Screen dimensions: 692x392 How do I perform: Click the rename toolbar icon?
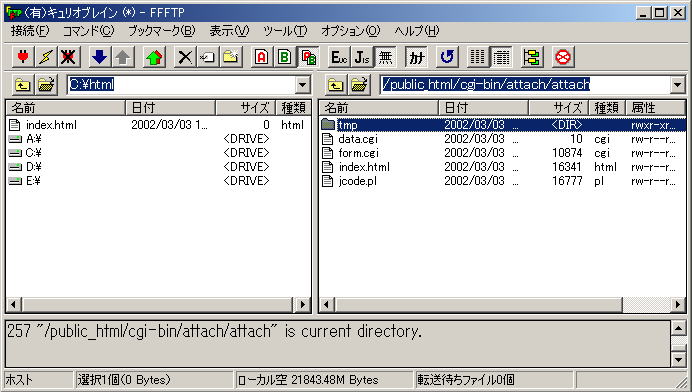pyautogui.click(x=208, y=57)
